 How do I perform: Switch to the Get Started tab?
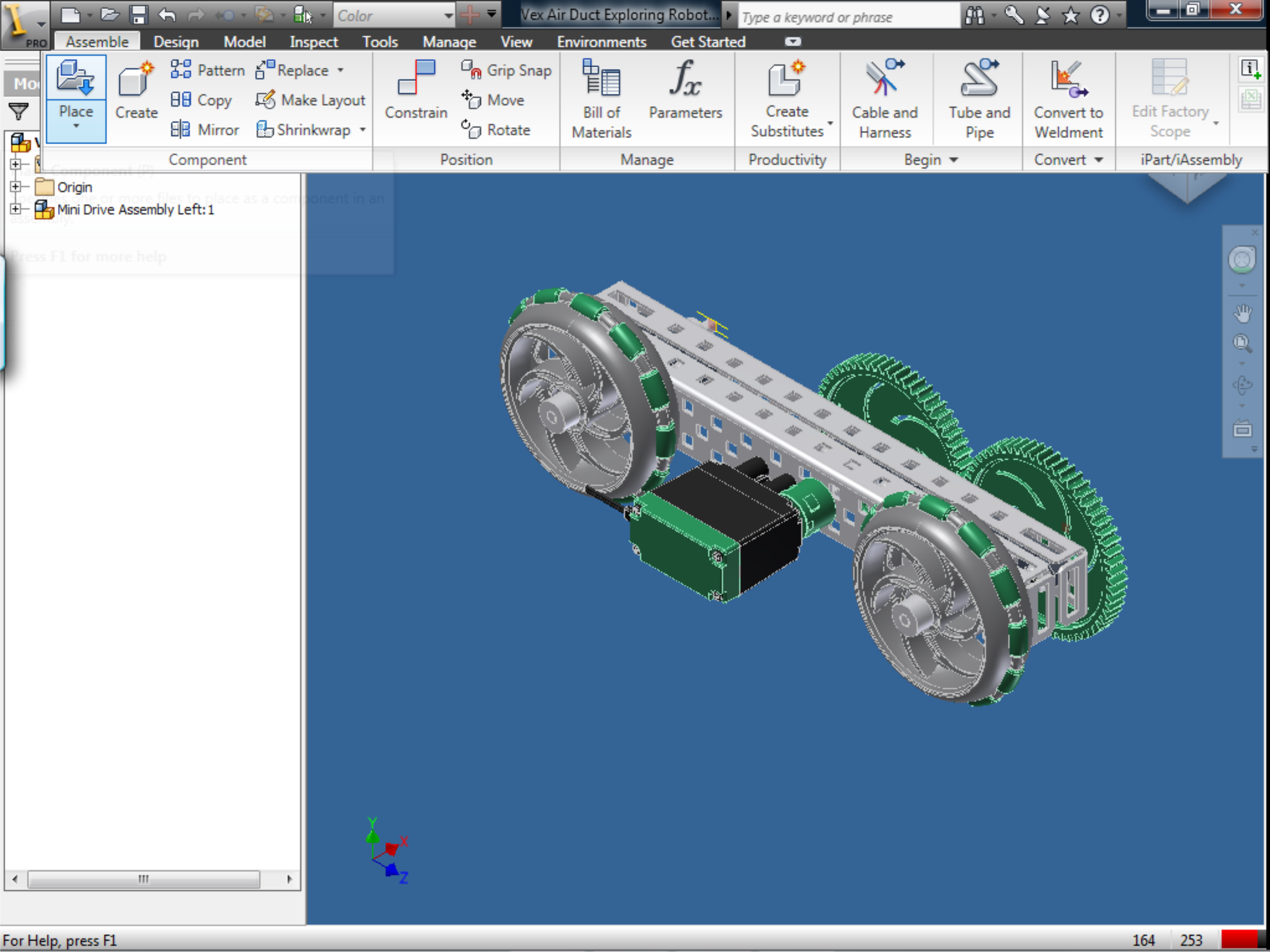click(708, 42)
